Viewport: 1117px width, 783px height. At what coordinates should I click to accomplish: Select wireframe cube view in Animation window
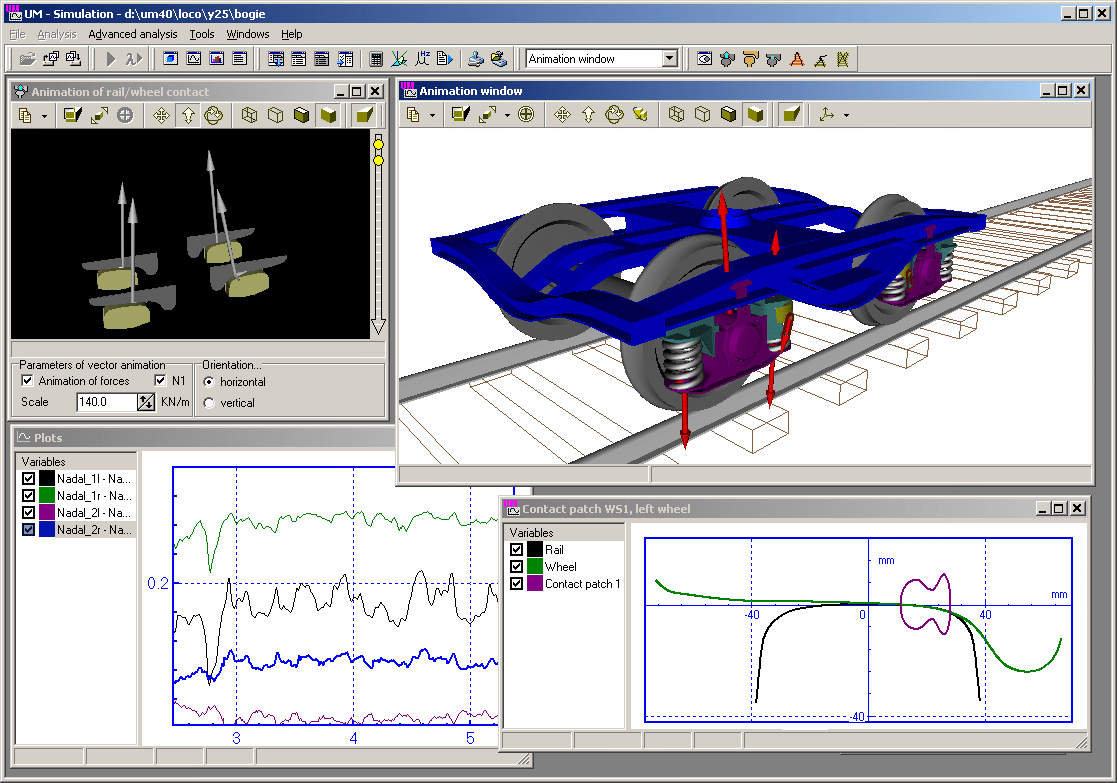pos(677,115)
